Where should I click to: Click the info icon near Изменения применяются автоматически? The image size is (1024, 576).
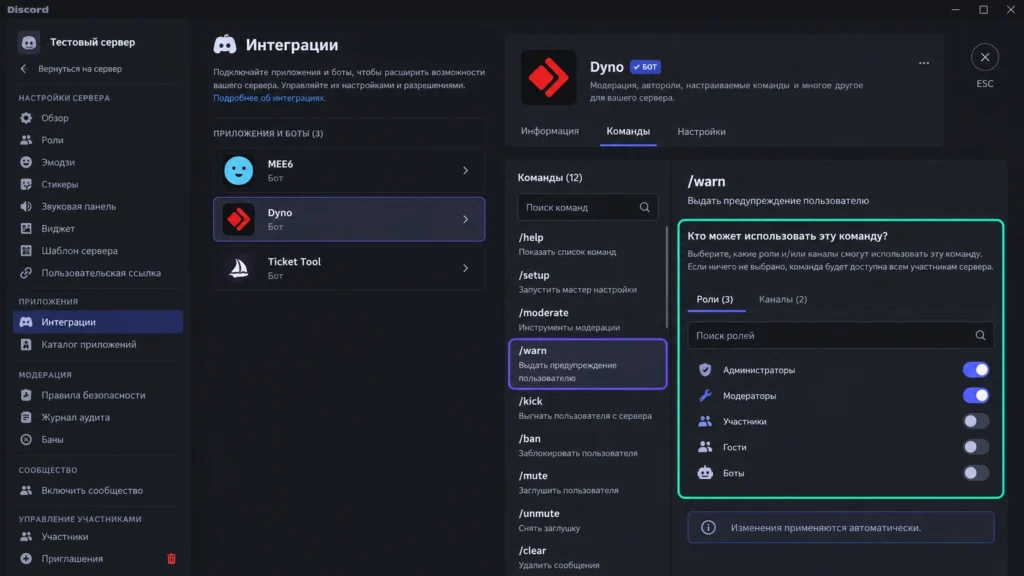[709, 527]
